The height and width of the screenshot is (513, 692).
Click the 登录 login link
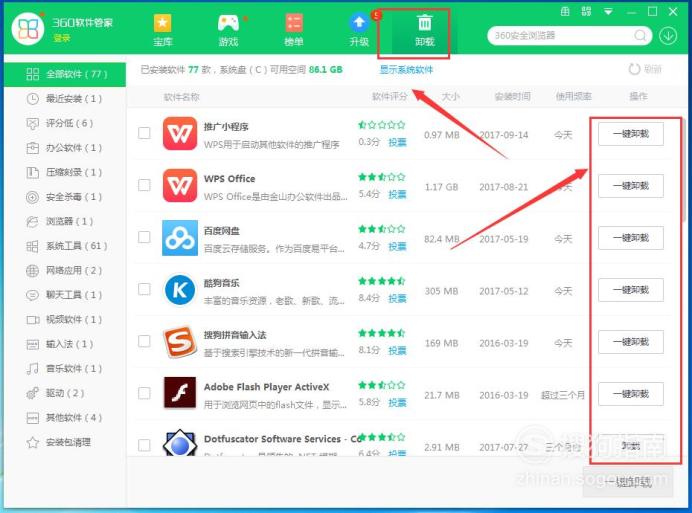pos(62,38)
